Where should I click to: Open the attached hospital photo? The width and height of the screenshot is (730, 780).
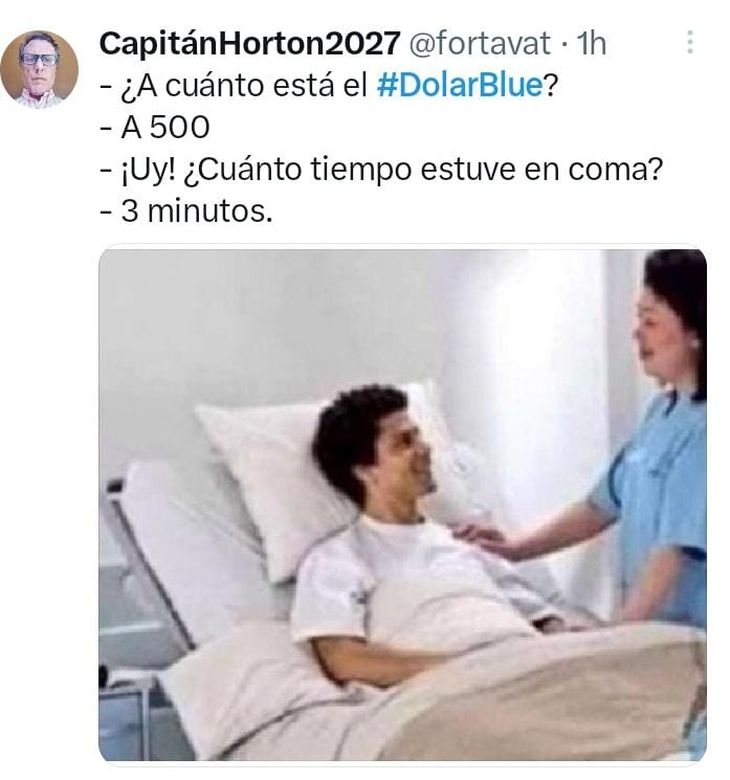point(403,504)
